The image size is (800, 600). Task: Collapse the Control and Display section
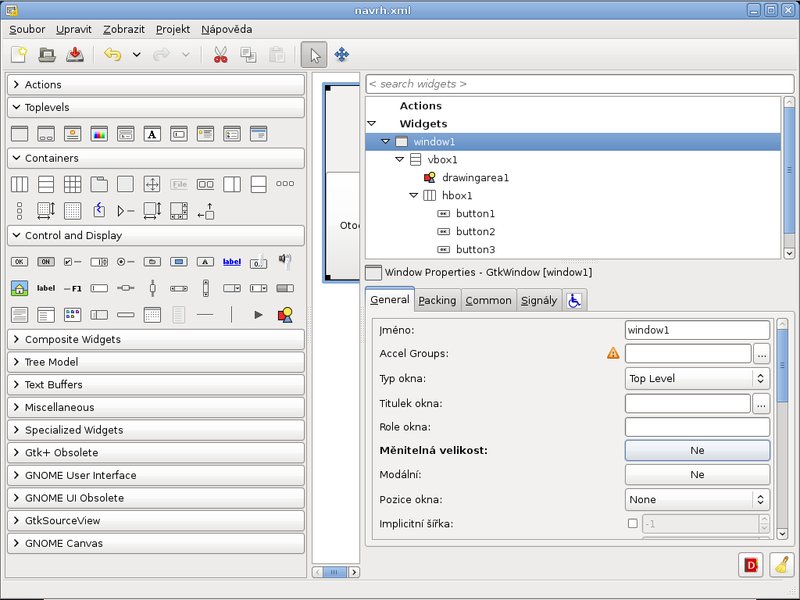[x=156, y=236]
